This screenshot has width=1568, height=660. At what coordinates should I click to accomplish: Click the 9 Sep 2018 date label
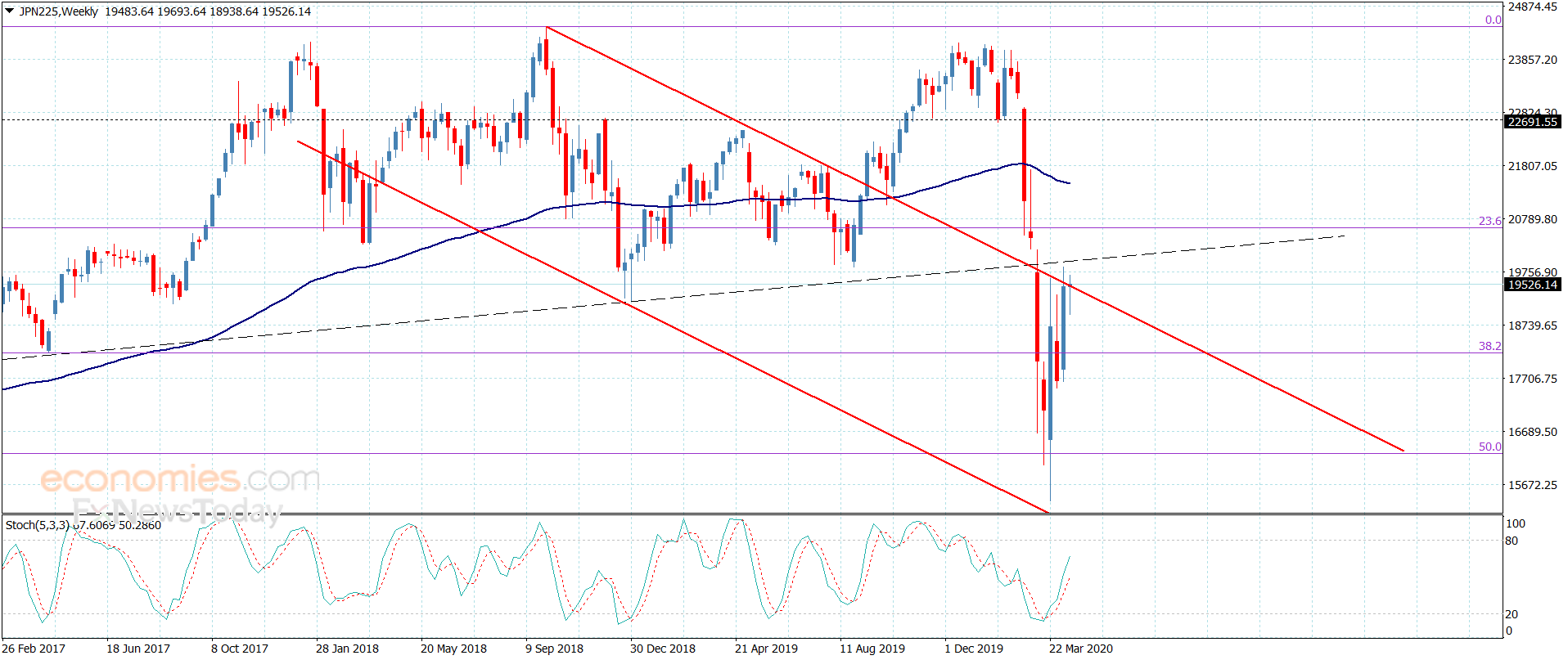click(x=554, y=649)
